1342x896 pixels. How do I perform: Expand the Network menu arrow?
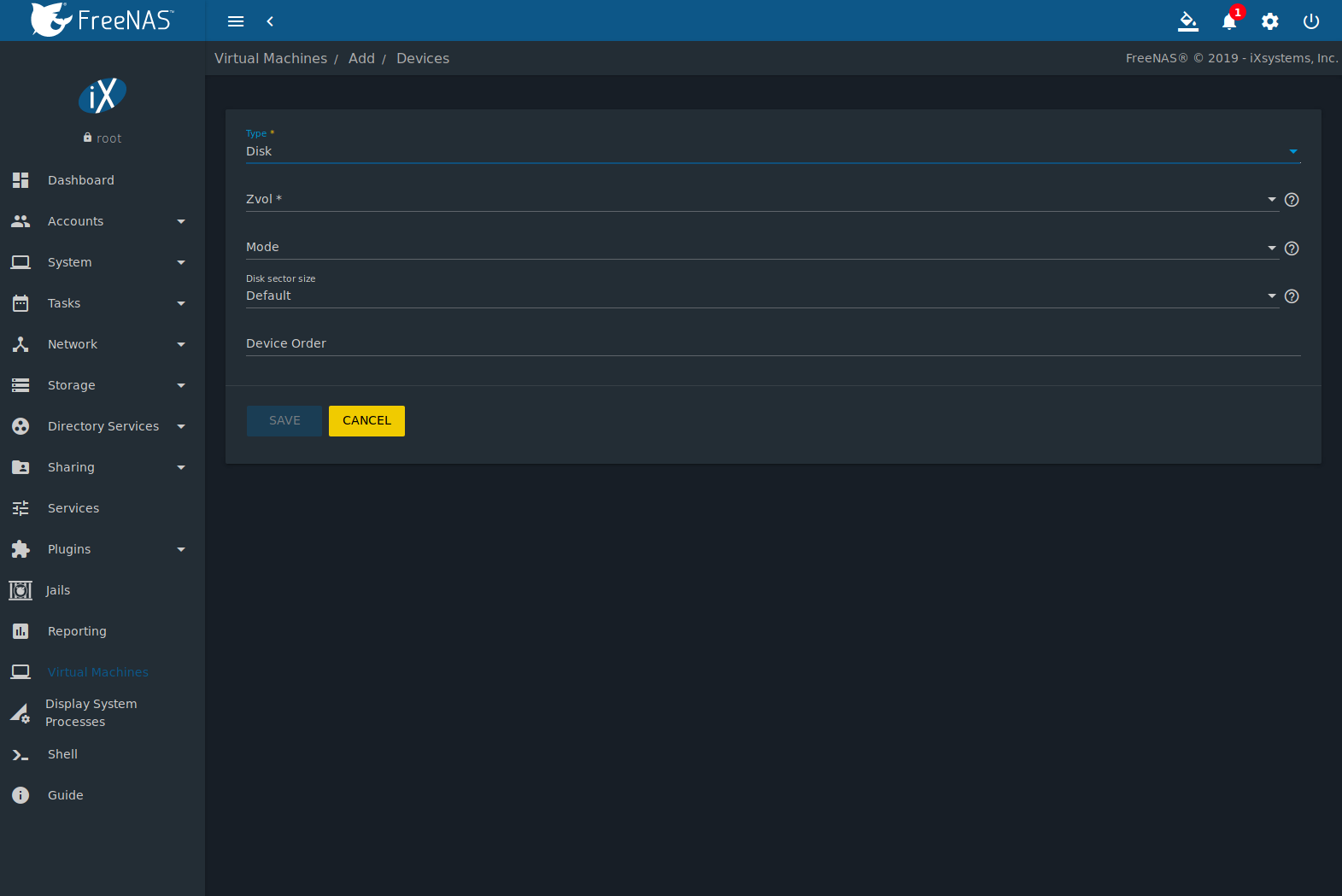click(x=181, y=344)
